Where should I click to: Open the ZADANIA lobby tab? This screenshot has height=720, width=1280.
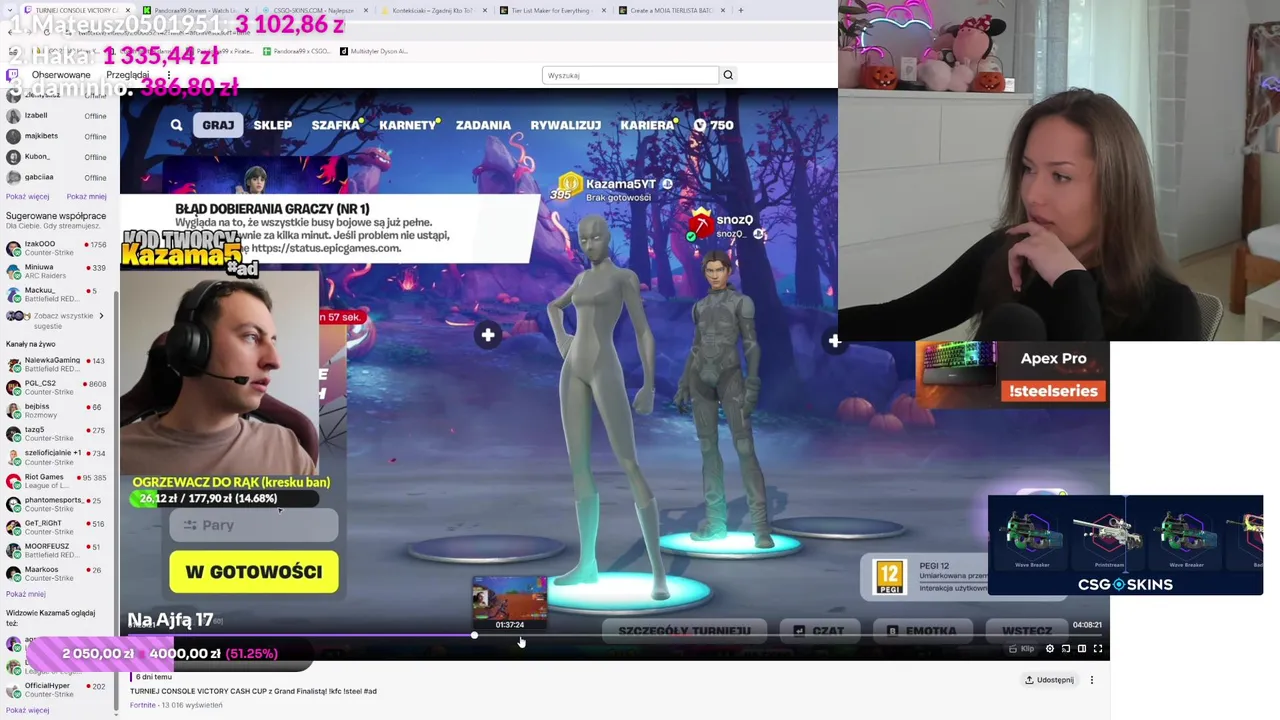[483, 125]
